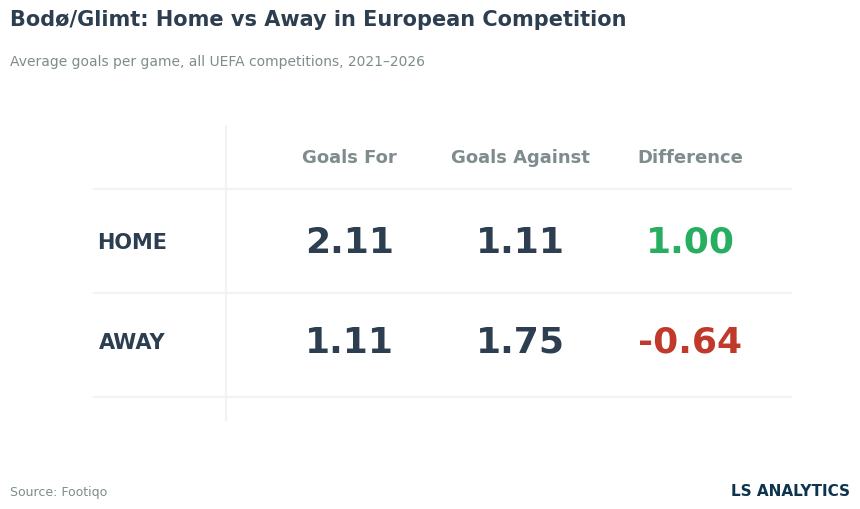Screen dimensions: 860x509
Task: Click the horizontal line below the column headers
Action: point(443,189)
